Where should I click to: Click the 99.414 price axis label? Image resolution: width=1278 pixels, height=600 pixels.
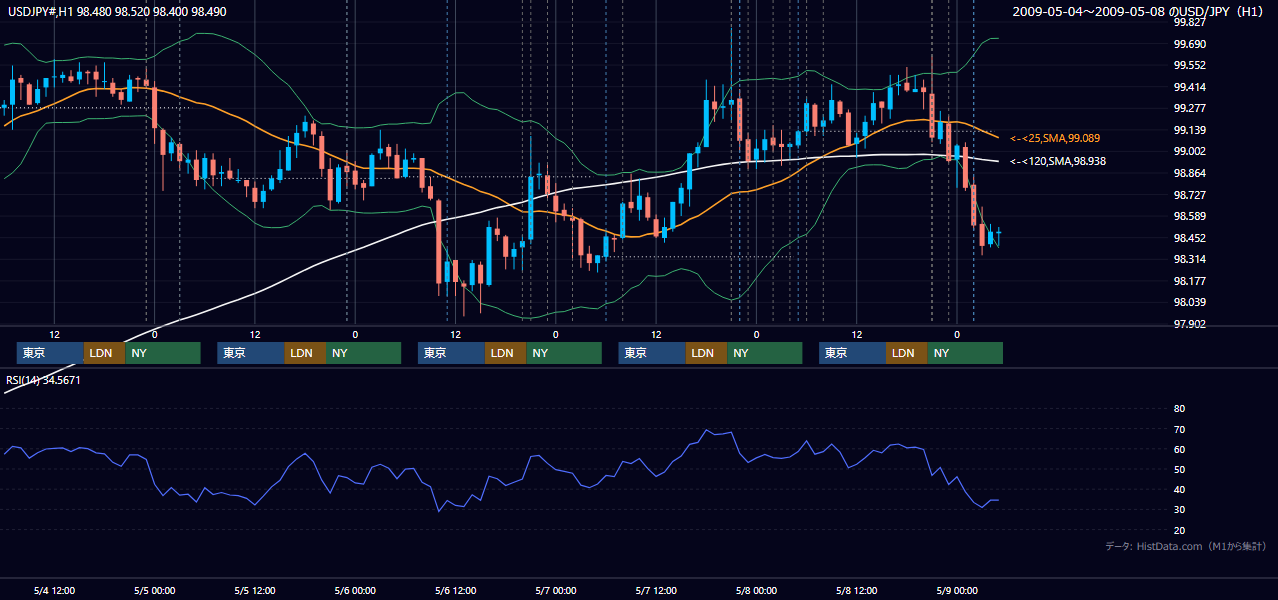[x=1189, y=87]
